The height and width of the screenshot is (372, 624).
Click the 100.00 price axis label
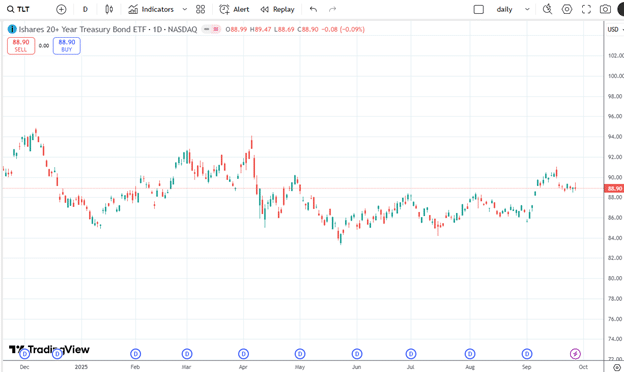(616, 76)
